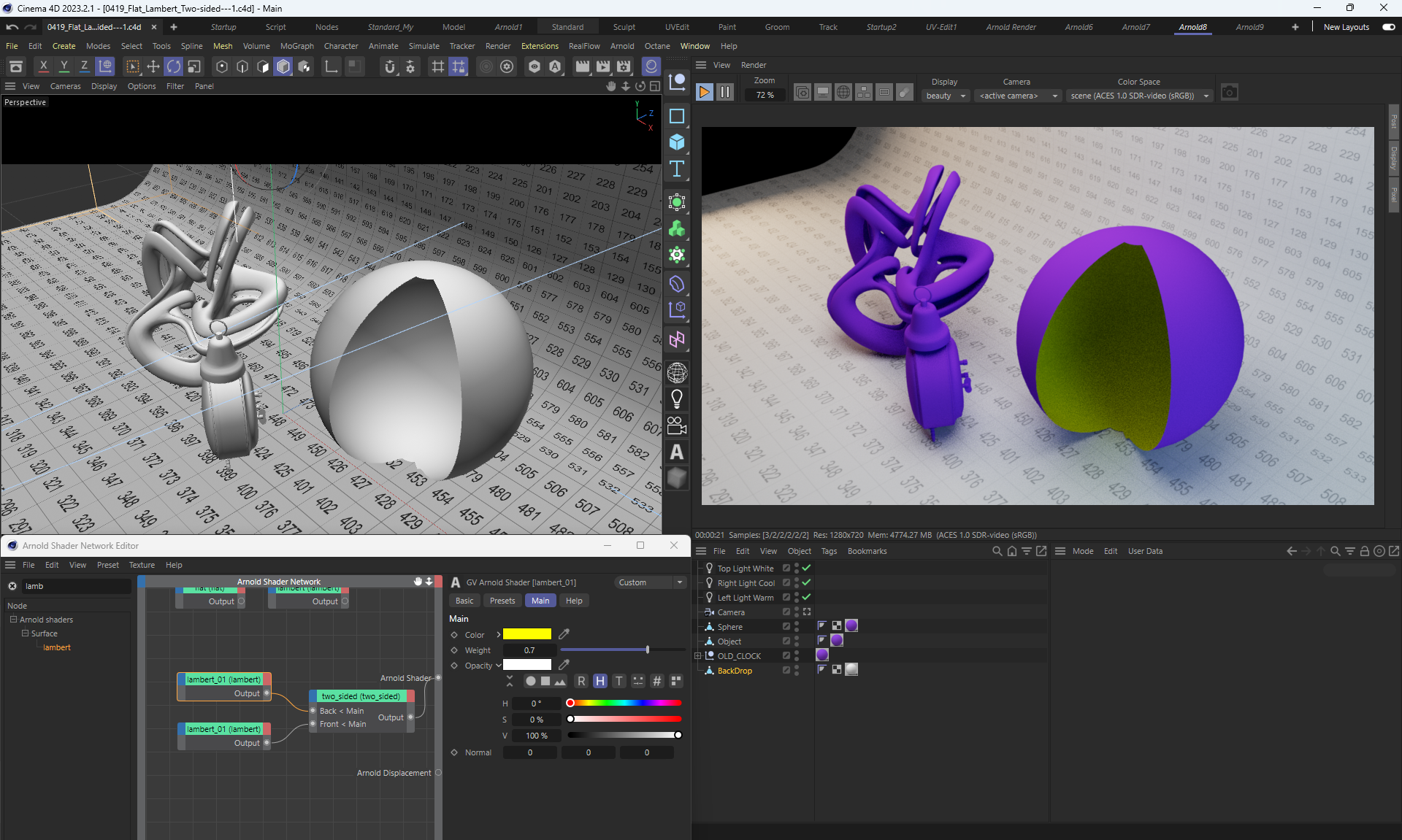Open the Color Space dropdown
This screenshot has width=1402, height=840.
[x=1139, y=96]
